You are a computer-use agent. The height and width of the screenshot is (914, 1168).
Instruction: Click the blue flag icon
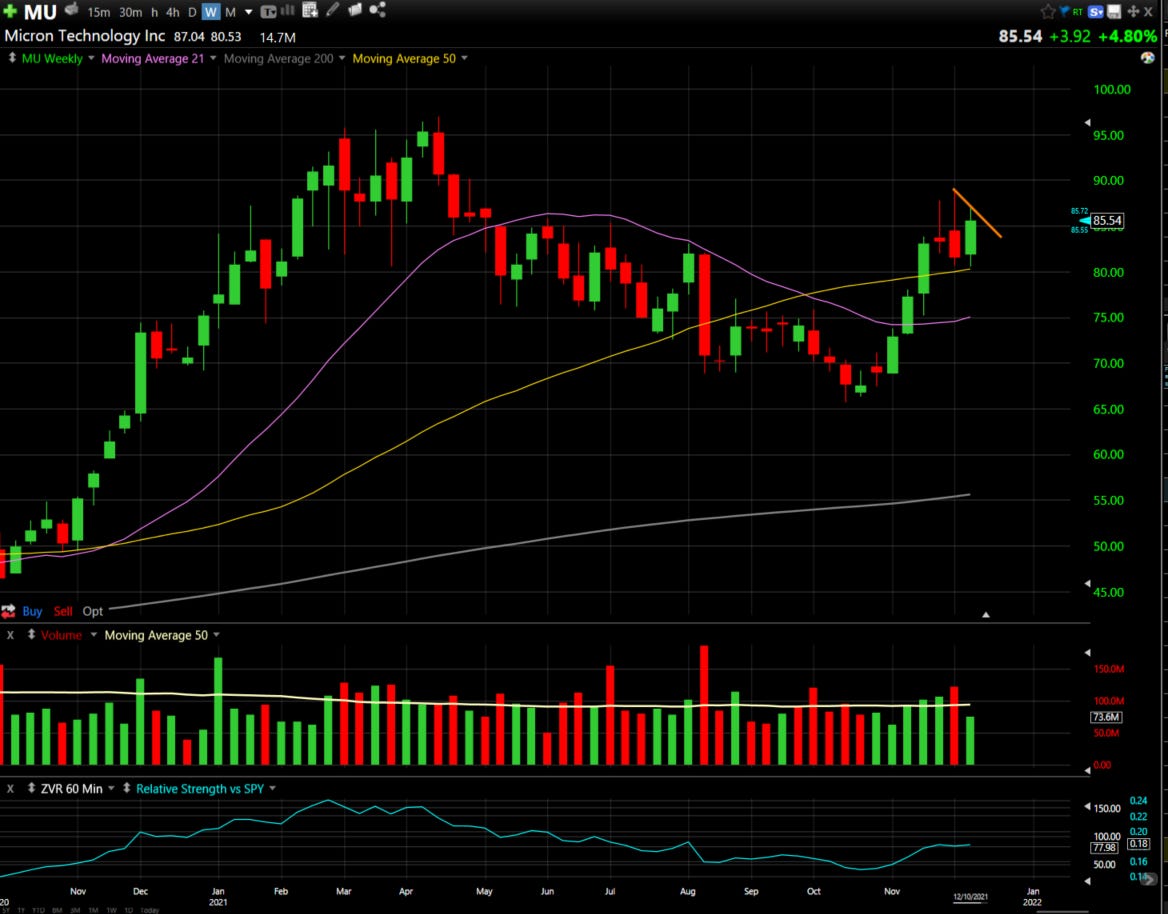pos(1064,11)
